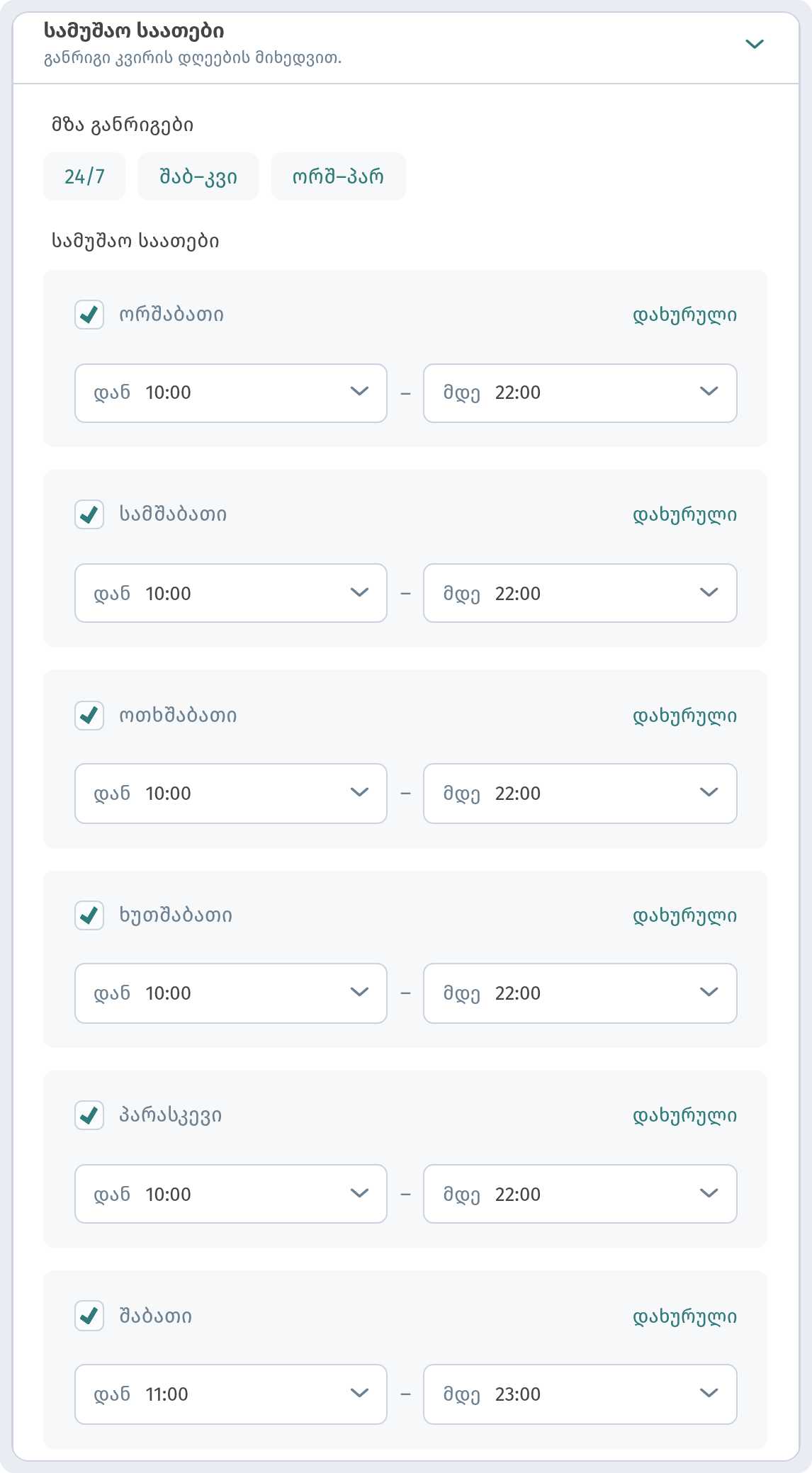This screenshot has height=1473, width=812.
Task: Toggle the შაბათი checkbox
Action: coord(89,1316)
